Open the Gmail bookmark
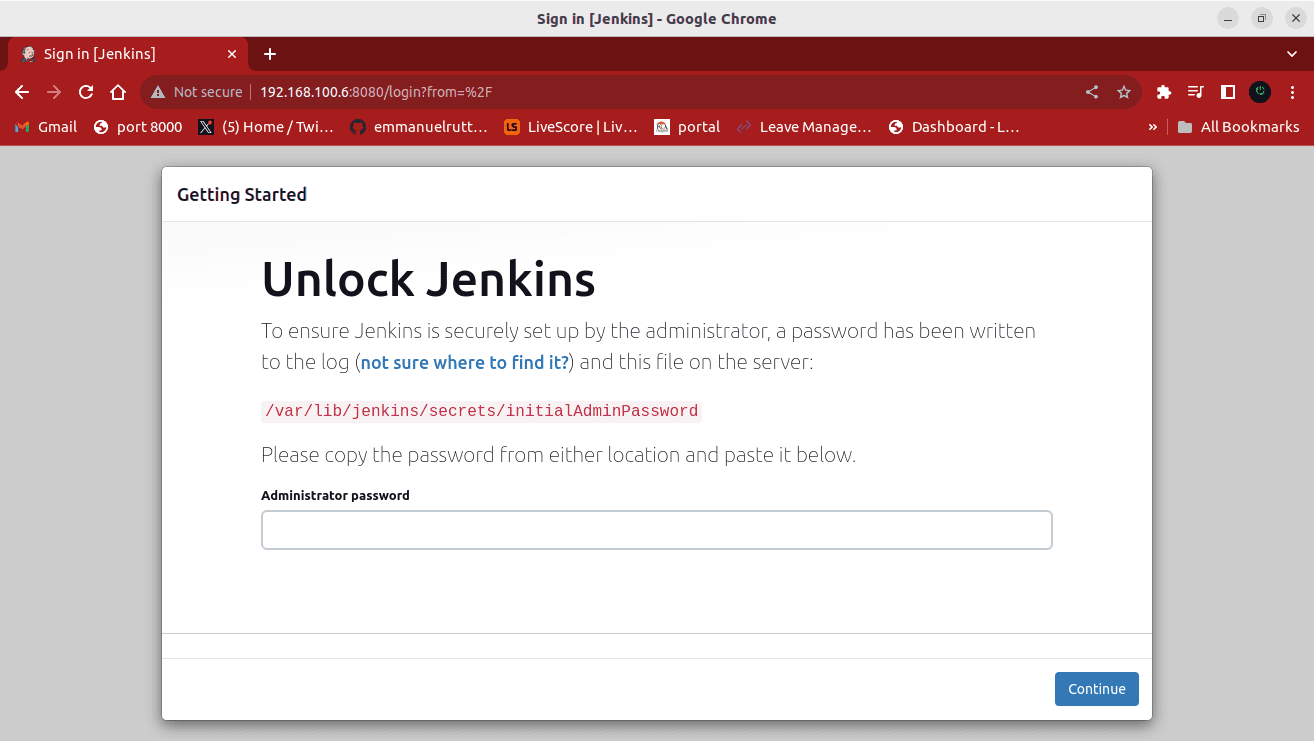 pos(46,127)
